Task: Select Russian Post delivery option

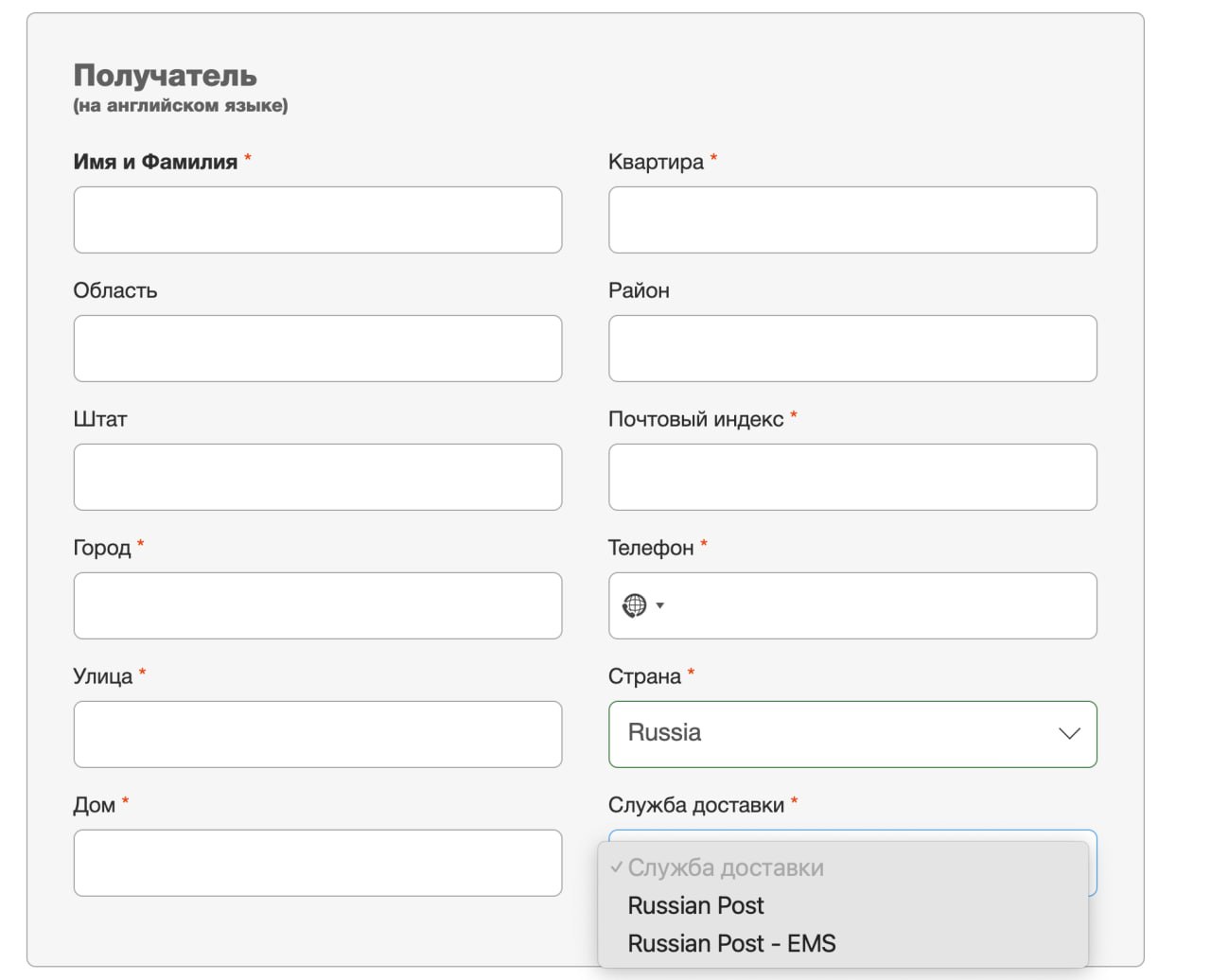Action: (x=695, y=906)
